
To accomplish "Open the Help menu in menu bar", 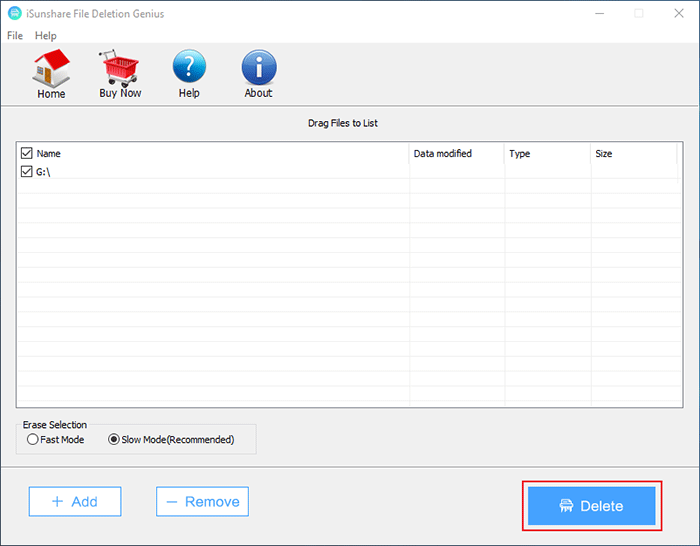I will point(46,36).
